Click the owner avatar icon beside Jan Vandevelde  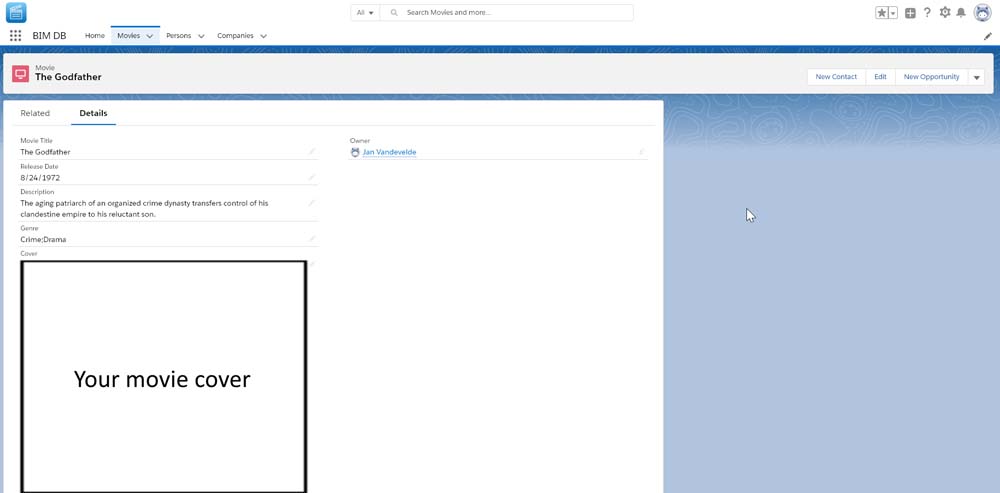coord(355,152)
